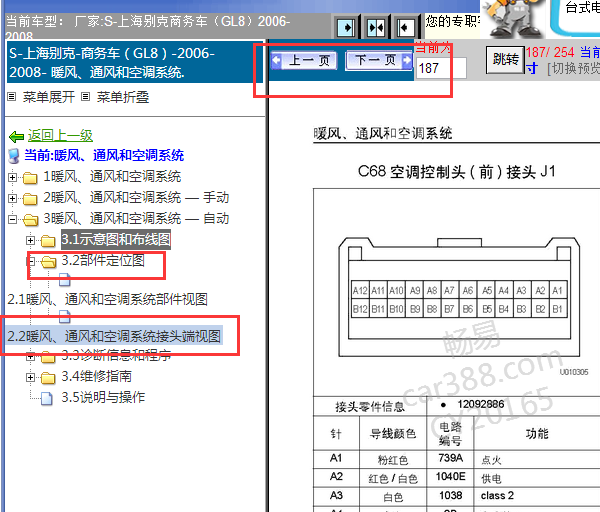Viewport: 600px width, 512px height.
Task: Open 3.2部件定位图 folder
Action: [103, 261]
